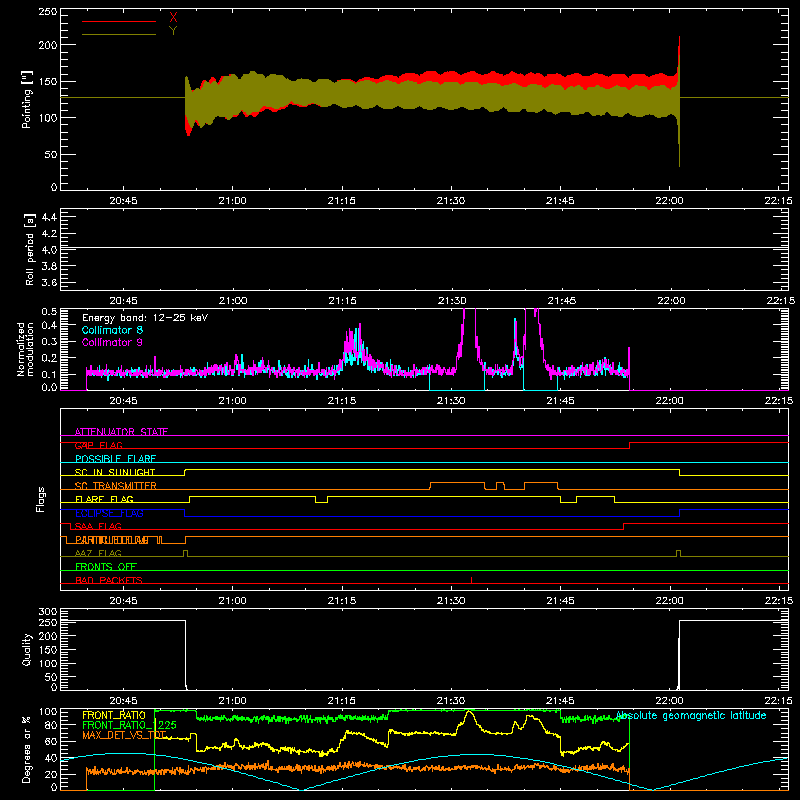Click the Roll period axis title
Viewport: 800px width, 800px height.
[x=30, y=249]
